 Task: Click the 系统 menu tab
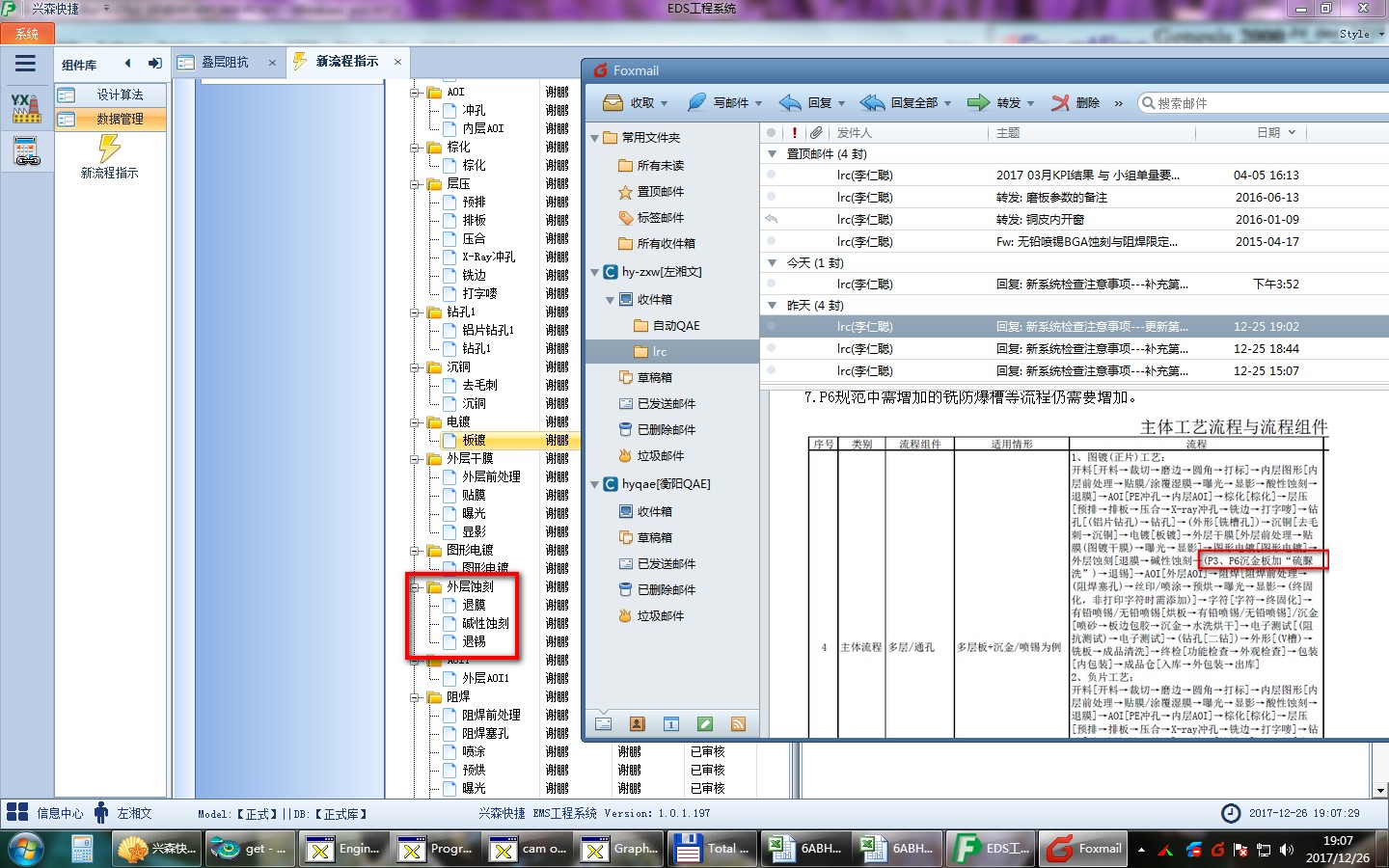click(26, 34)
